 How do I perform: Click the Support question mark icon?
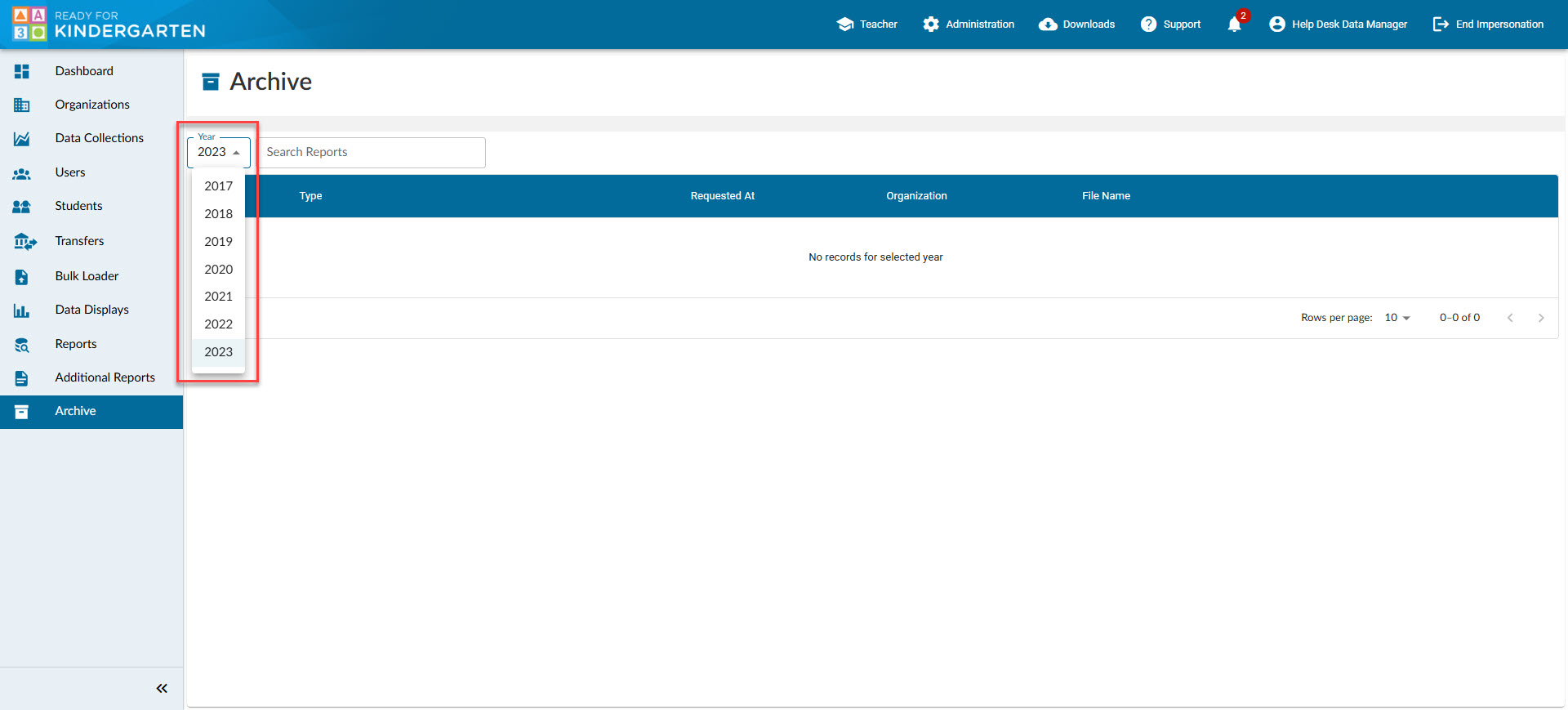click(1148, 25)
